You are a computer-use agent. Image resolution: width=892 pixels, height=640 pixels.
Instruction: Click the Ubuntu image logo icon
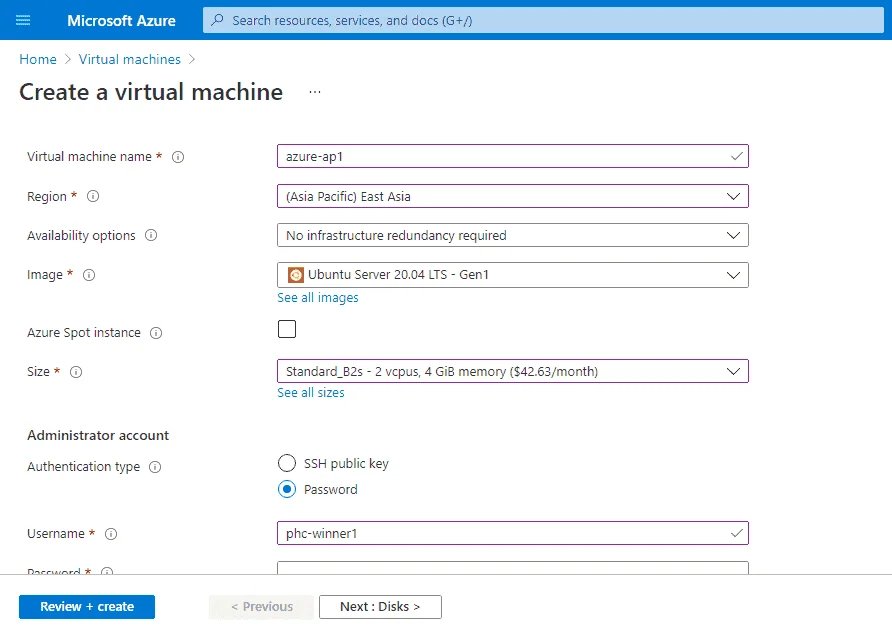coord(295,275)
